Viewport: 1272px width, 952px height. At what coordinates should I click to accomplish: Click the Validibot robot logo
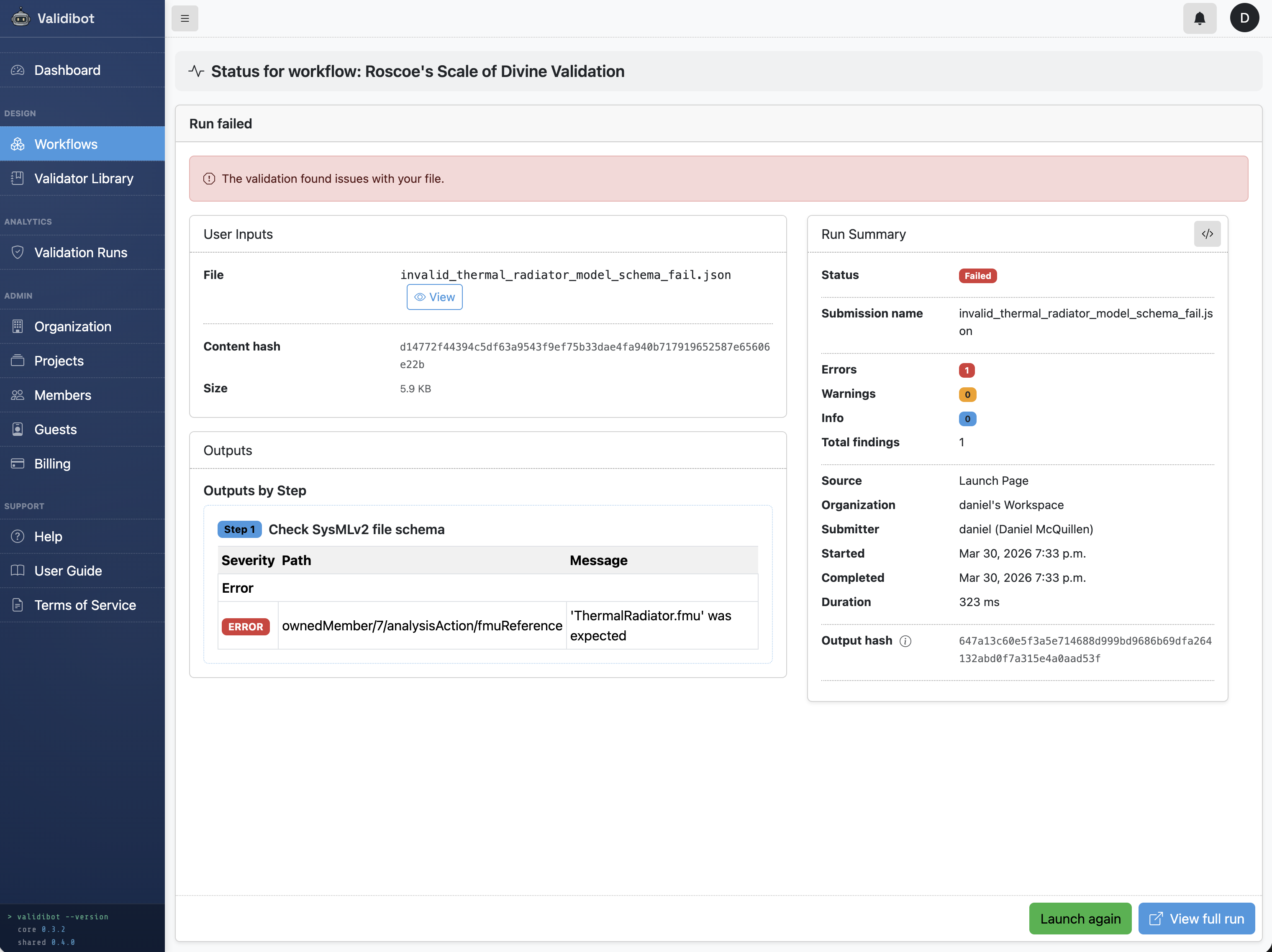click(x=21, y=18)
